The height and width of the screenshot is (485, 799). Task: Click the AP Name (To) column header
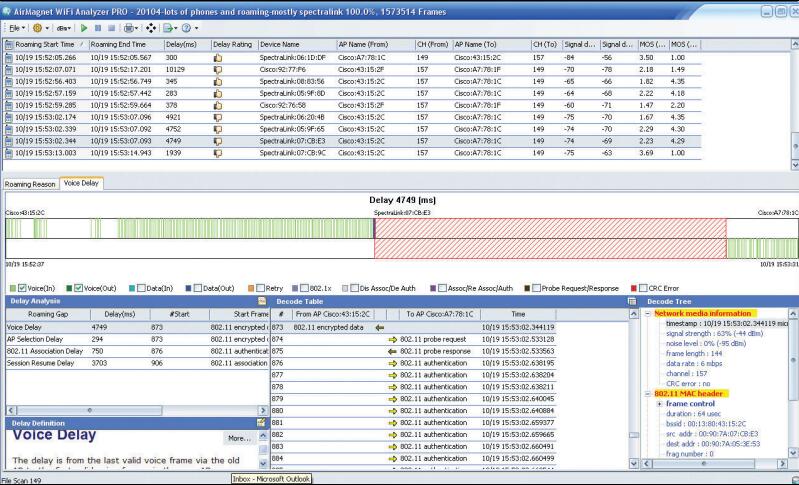(491, 45)
